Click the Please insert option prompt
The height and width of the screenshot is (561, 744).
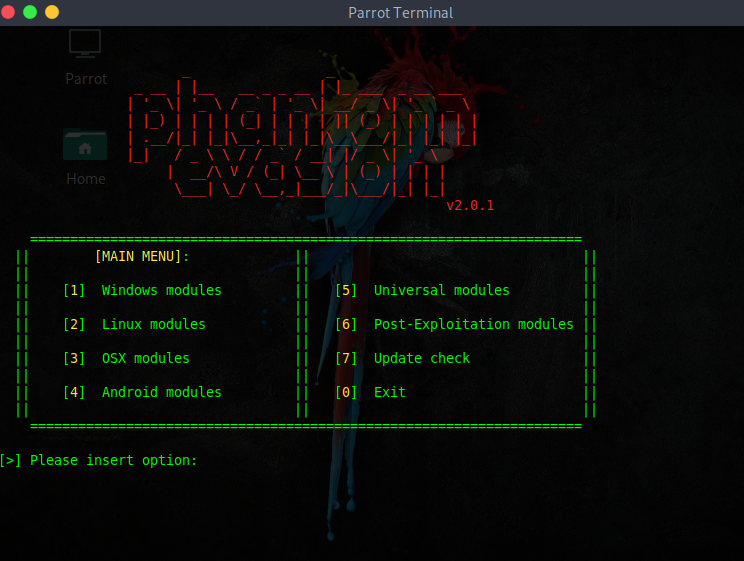click(98, 460)
